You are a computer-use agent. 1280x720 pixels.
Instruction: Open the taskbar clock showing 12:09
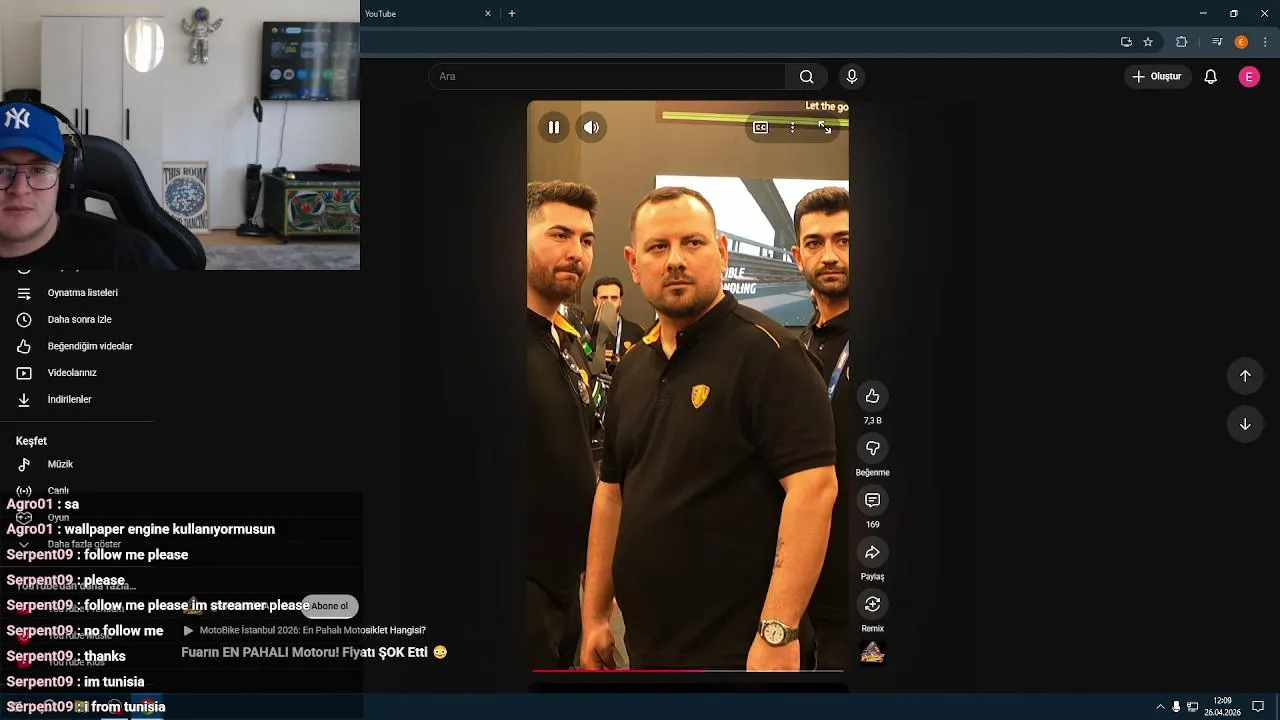coord(1222,706)
